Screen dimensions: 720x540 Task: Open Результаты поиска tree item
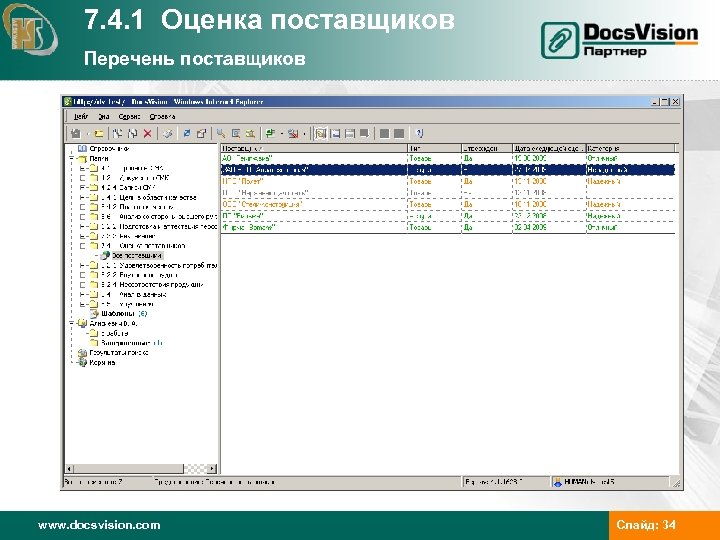(x=118, y=353)
